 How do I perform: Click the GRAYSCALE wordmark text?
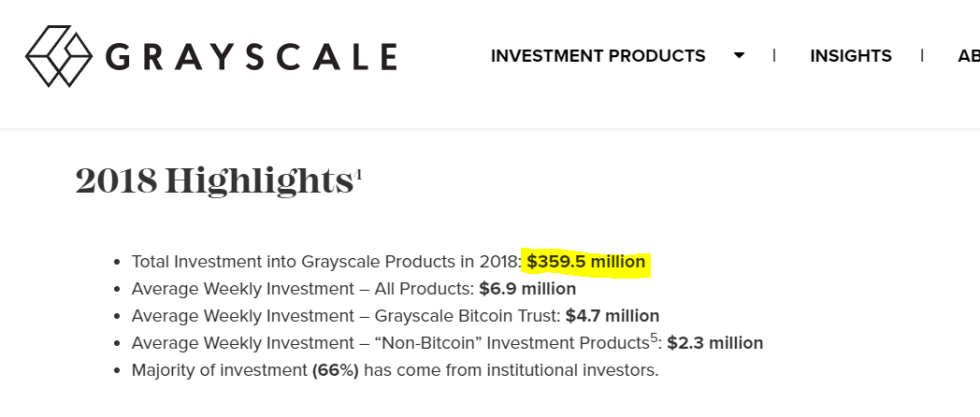point(251,57)
